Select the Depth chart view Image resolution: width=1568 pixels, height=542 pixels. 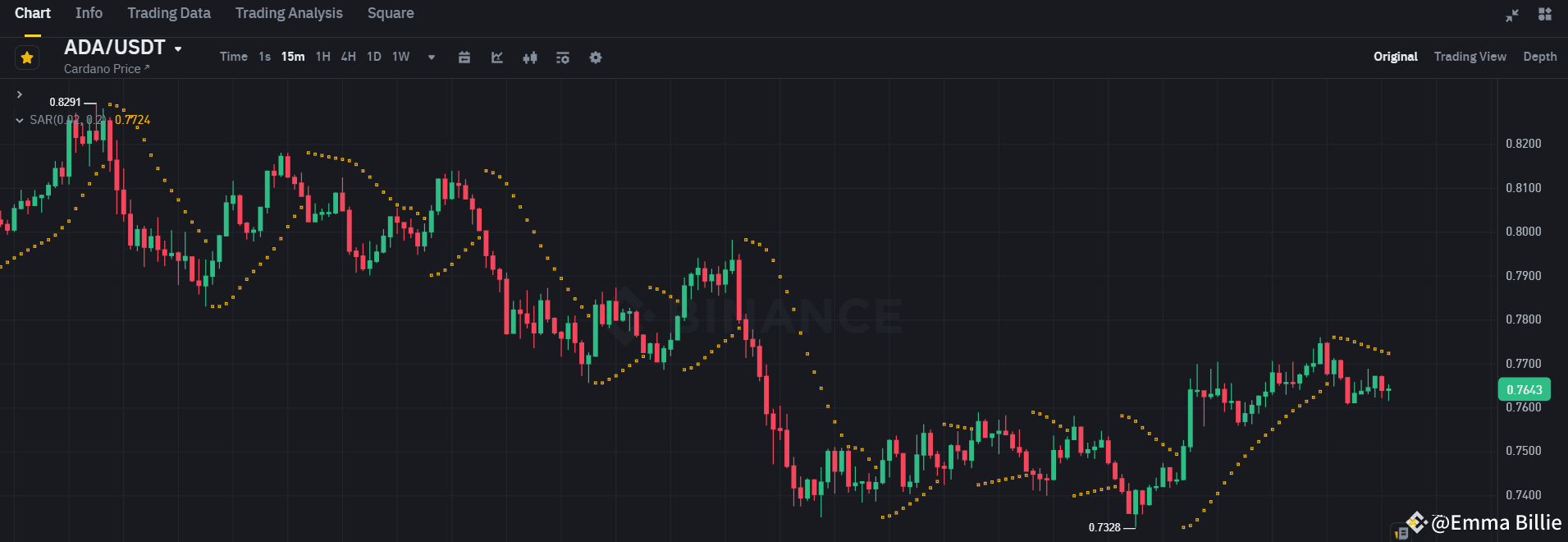point(1539,57)
